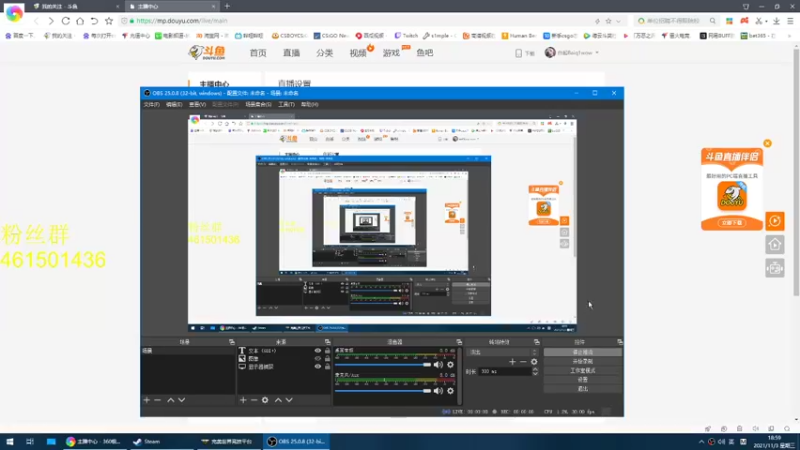
Task: Open Mic/Aux settings gear
Action: [x=451, y=391]
